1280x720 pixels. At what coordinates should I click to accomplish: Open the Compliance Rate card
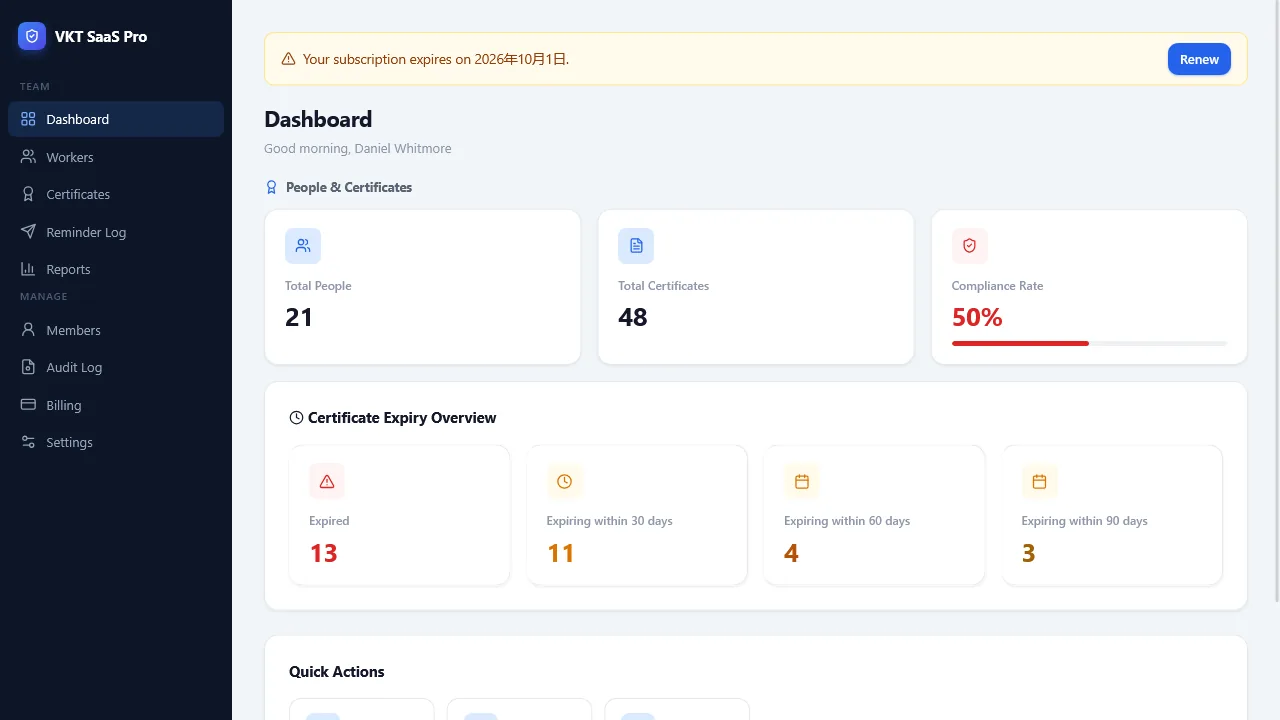click(x=1089, y=287)
